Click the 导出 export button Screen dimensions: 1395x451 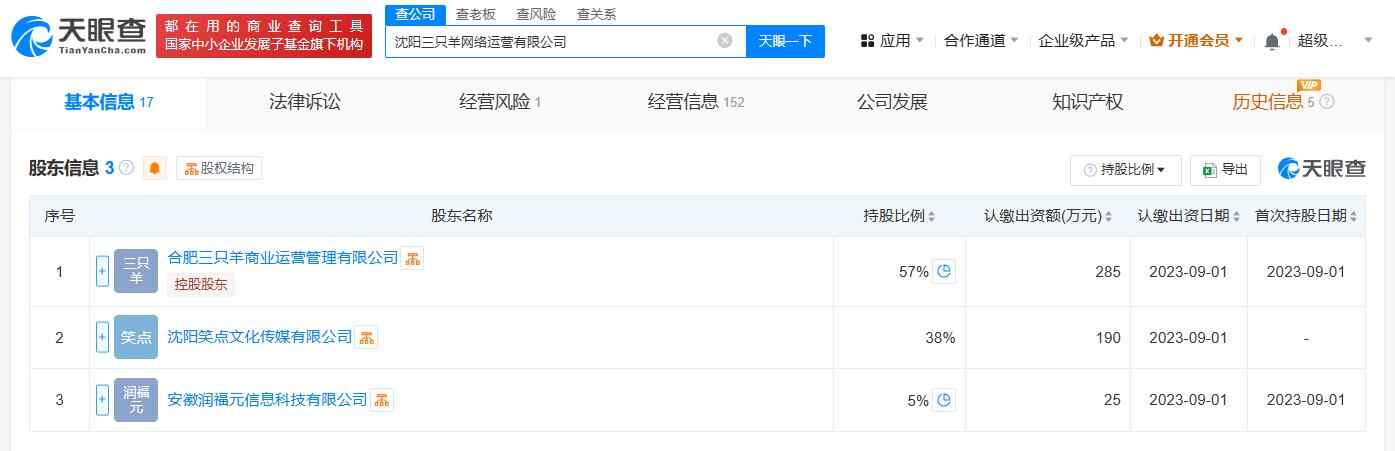coord(1225,170)
